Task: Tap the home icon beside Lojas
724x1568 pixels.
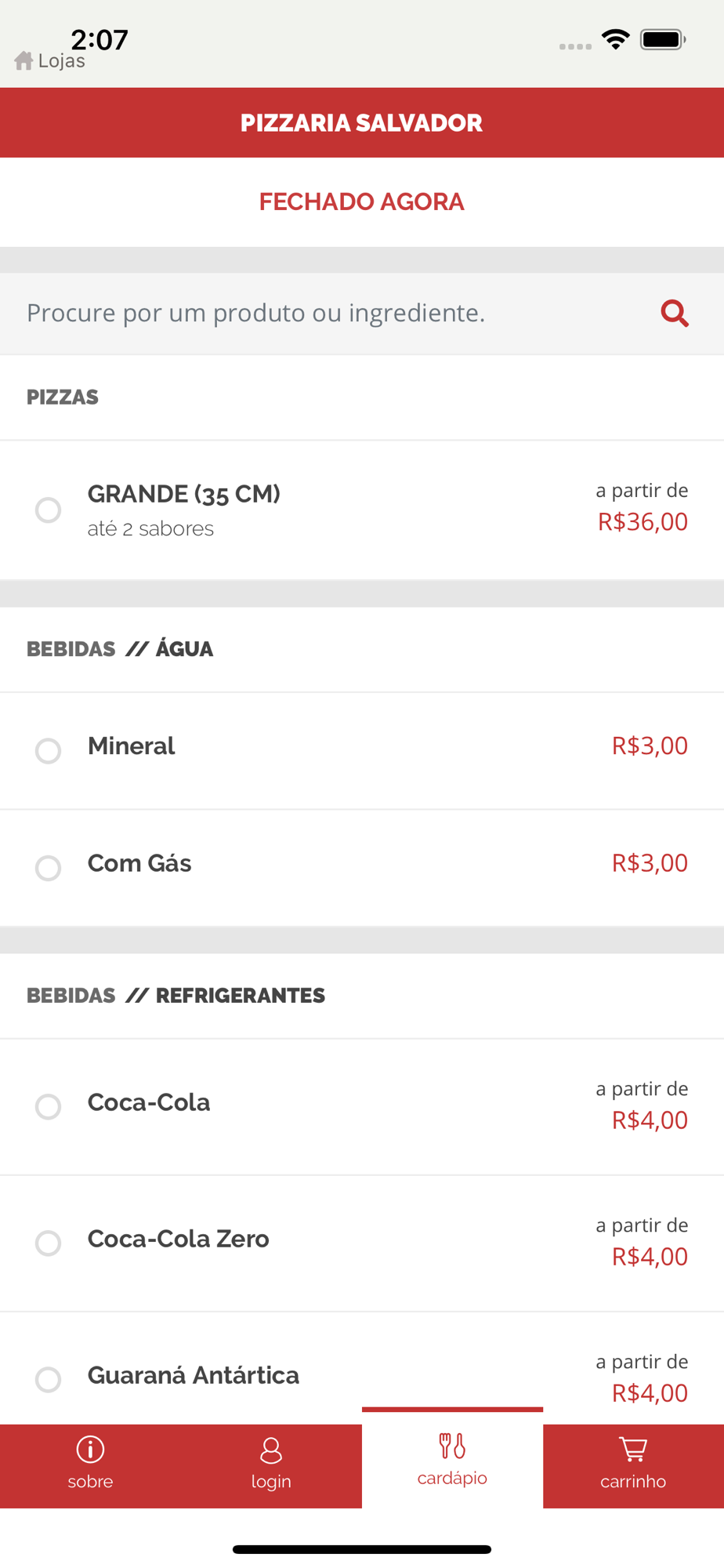Action: (24, 60)
